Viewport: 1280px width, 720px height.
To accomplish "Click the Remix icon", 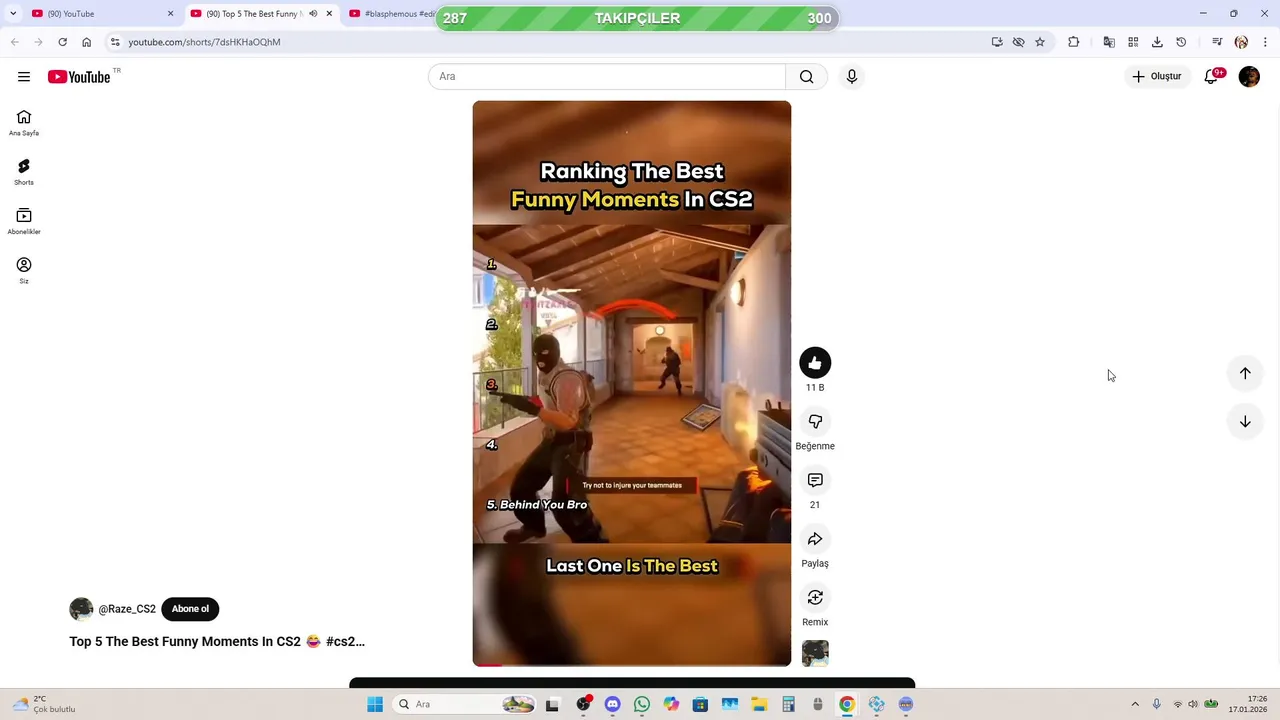I will pyautogui.click(x=815, y=598).
